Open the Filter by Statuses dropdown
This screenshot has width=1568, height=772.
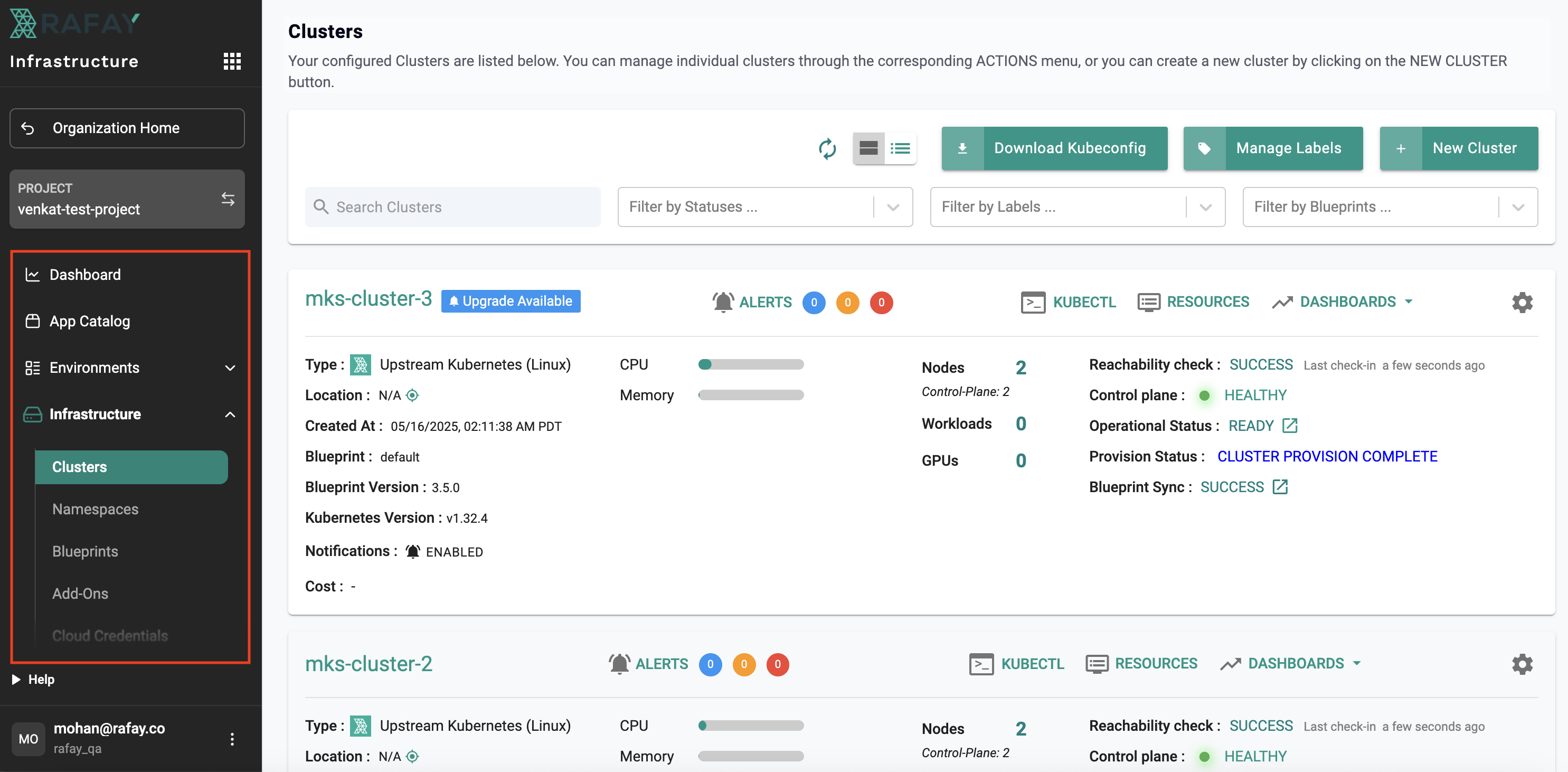point(765,207)
